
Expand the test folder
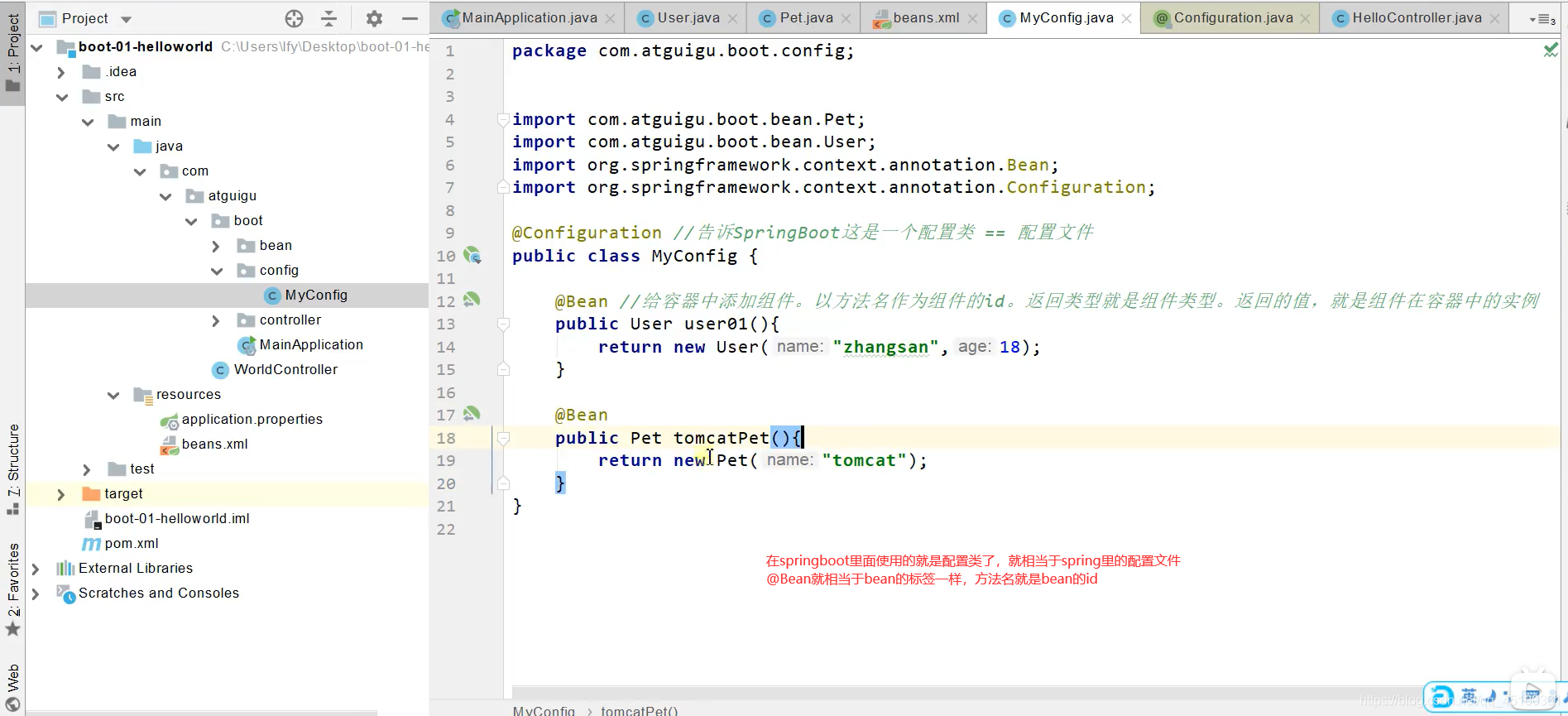(87, 469)
